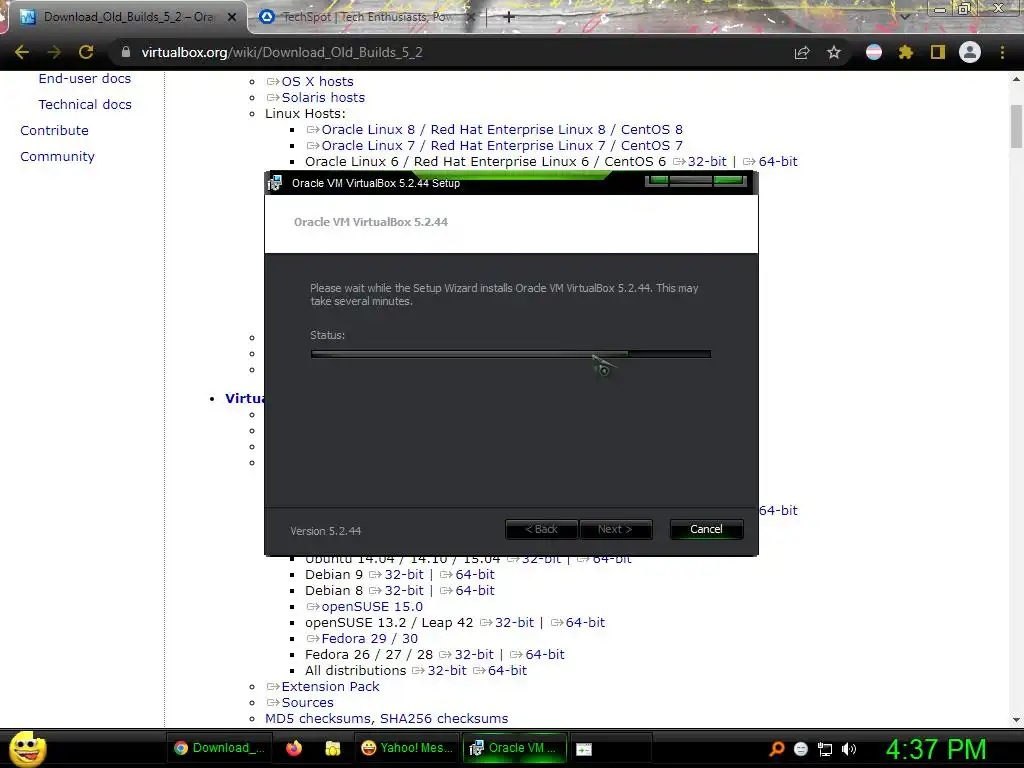Switch to the TechSpot tab

point(366,17)
